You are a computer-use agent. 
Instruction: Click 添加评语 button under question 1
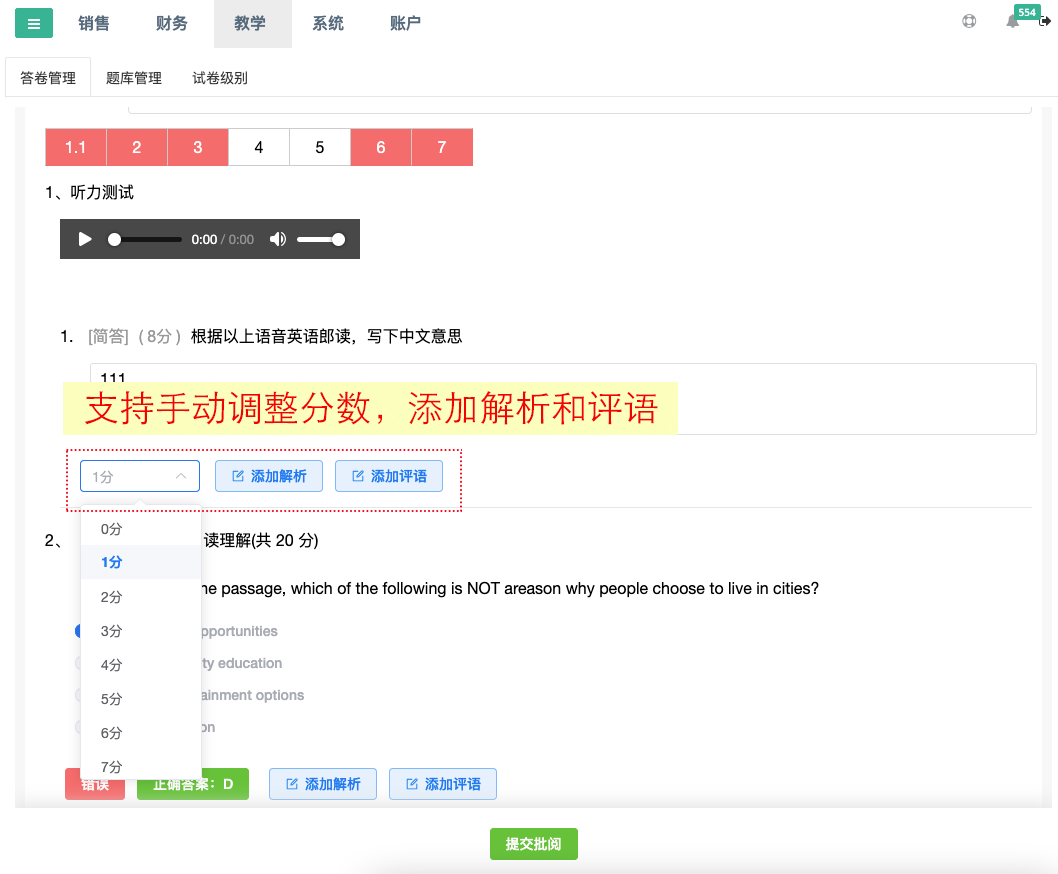389,477
